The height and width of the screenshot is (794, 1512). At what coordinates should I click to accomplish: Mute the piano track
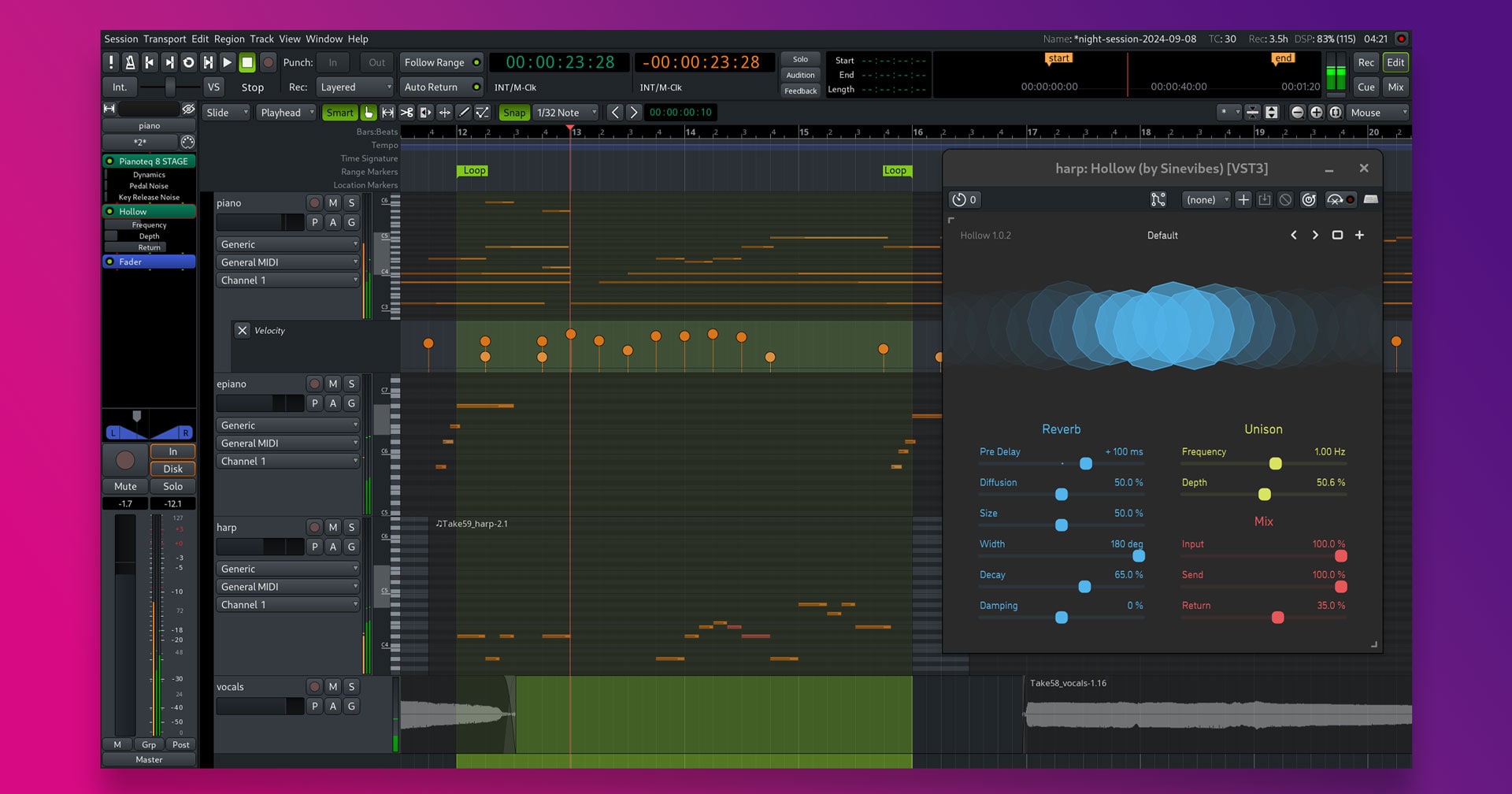coord(333,203)
